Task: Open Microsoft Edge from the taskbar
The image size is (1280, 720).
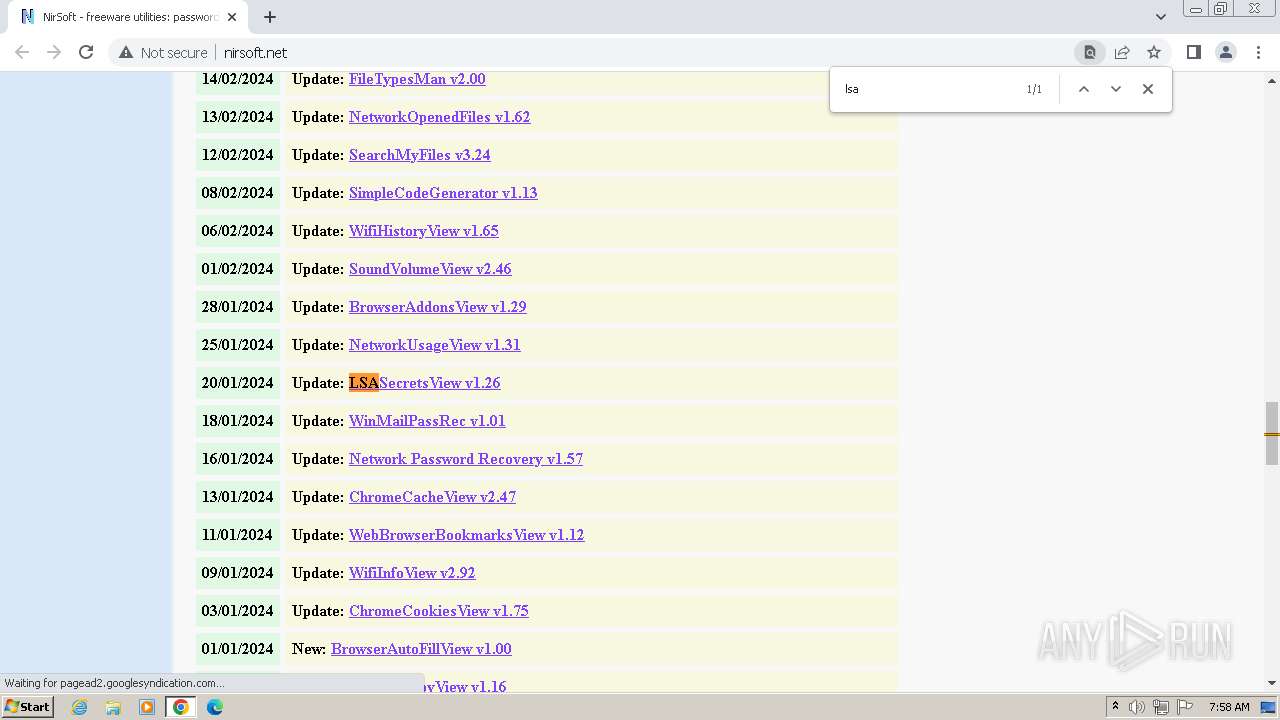Action: click(214, 707)
